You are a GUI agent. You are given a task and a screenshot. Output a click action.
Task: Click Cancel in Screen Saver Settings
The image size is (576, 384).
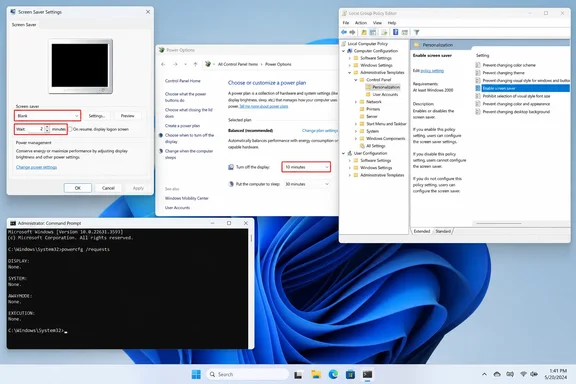click(108, 188)
